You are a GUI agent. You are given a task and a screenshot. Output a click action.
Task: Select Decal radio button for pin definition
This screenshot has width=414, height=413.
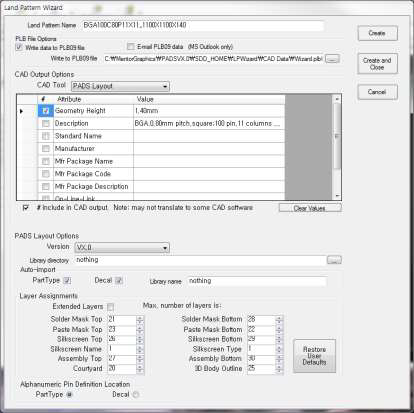click(x=135, y=395)
